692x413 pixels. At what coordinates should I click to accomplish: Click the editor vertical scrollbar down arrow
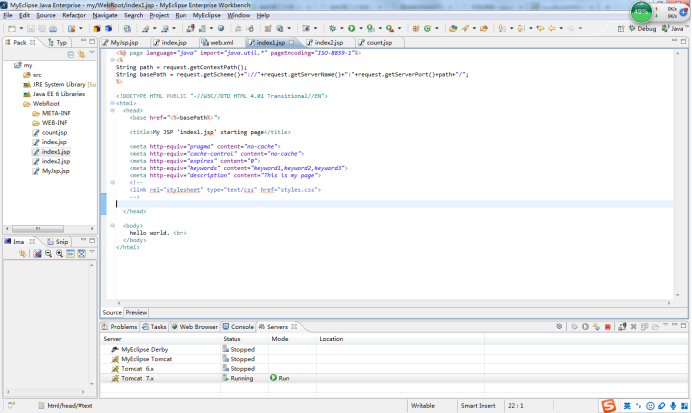click(x=677, y=295)
